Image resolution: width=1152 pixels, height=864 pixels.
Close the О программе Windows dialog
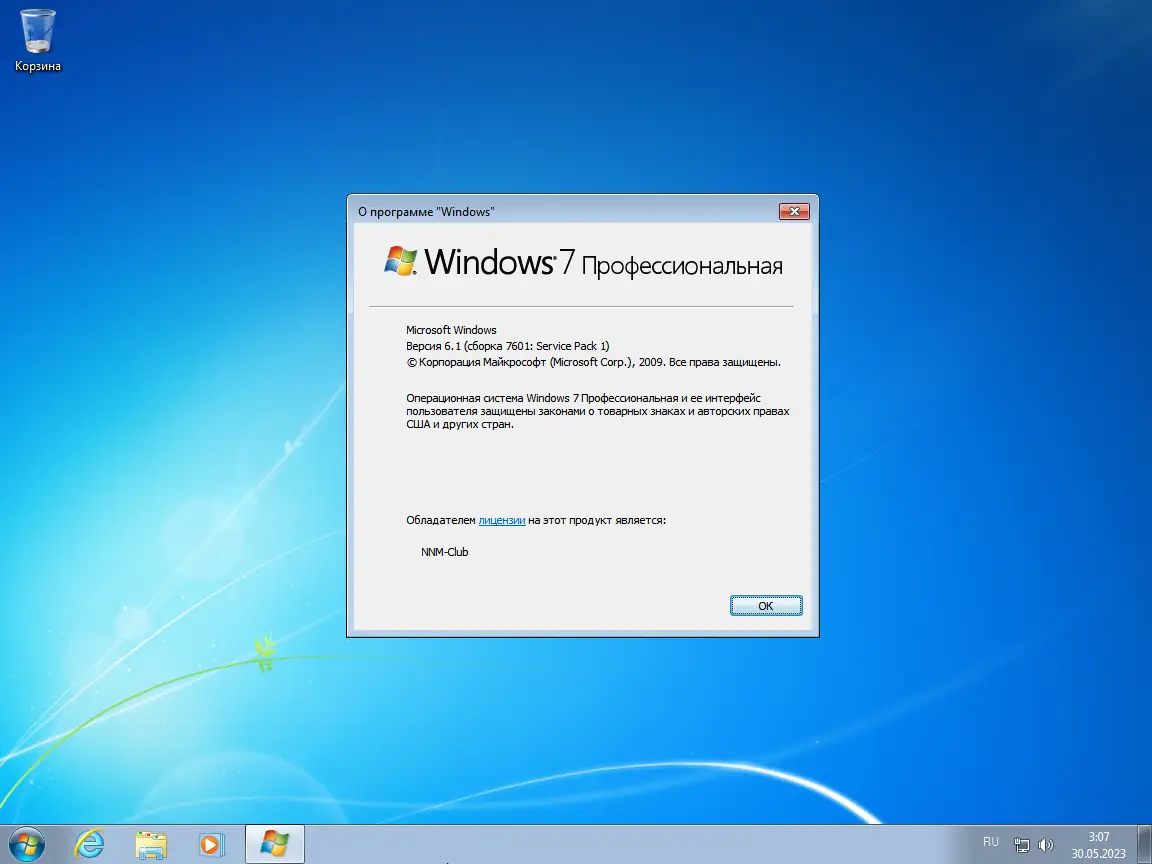(x=795, y=211)
